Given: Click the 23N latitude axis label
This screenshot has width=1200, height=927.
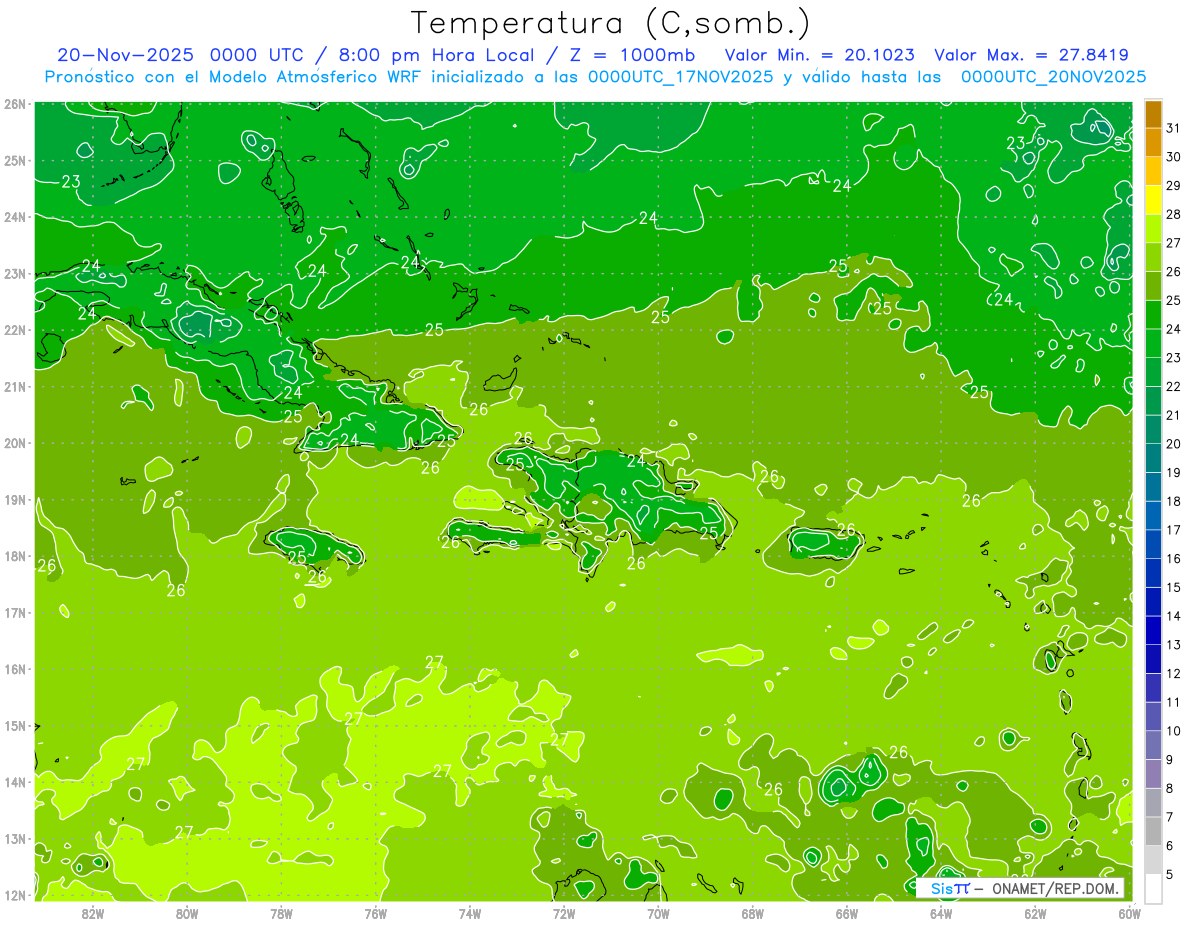Looking at the screenshot, I should coord(15,274).
